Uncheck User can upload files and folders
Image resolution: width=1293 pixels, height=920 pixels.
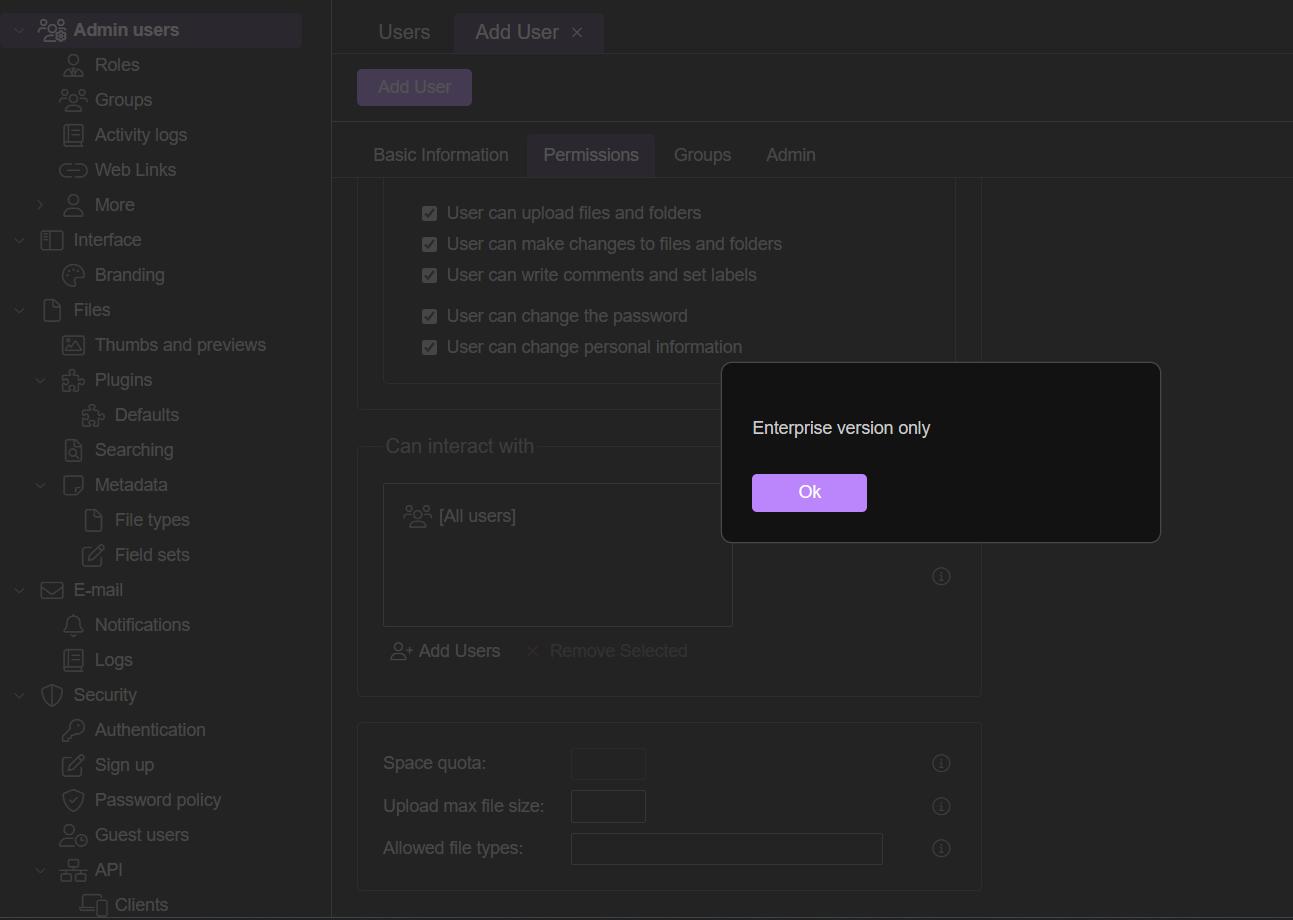tap(430, 213)
